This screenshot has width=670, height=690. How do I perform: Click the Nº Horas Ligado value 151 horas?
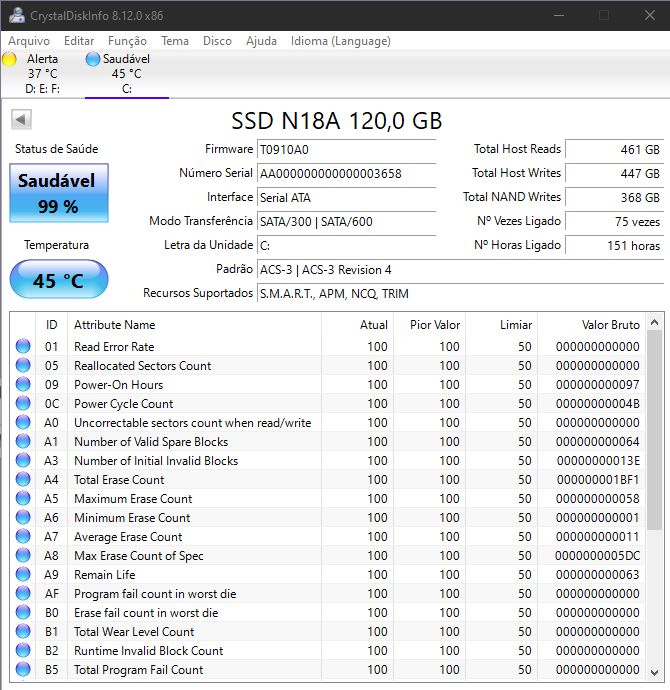(615, 246)
